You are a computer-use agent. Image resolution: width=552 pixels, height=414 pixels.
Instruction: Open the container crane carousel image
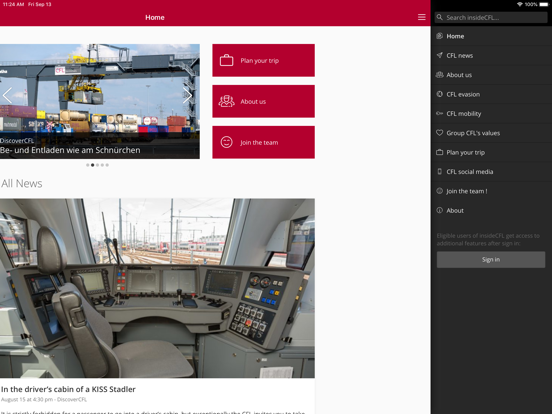100,101
